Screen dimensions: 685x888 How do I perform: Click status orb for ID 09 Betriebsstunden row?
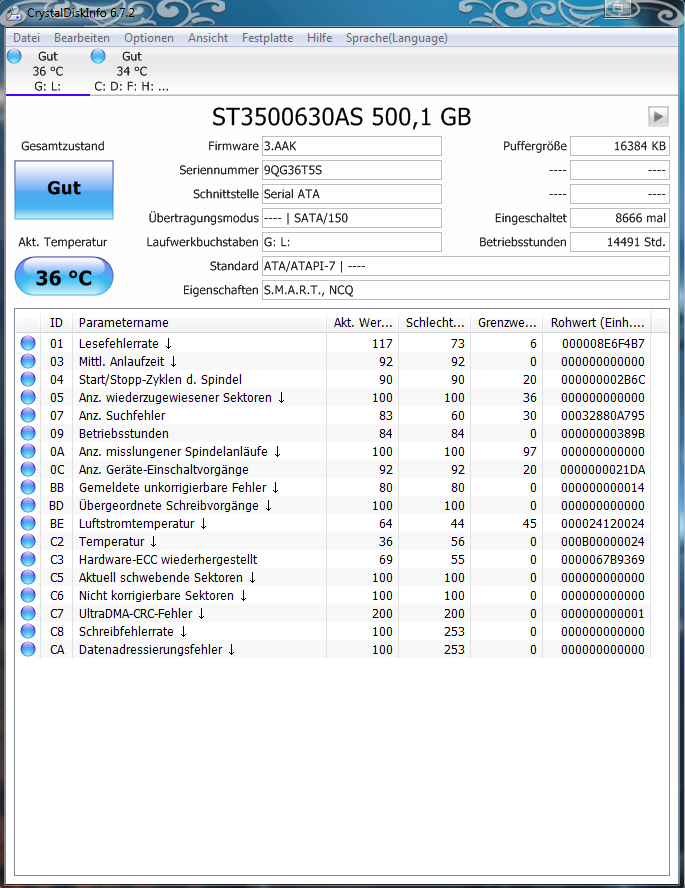click(28, 433)
